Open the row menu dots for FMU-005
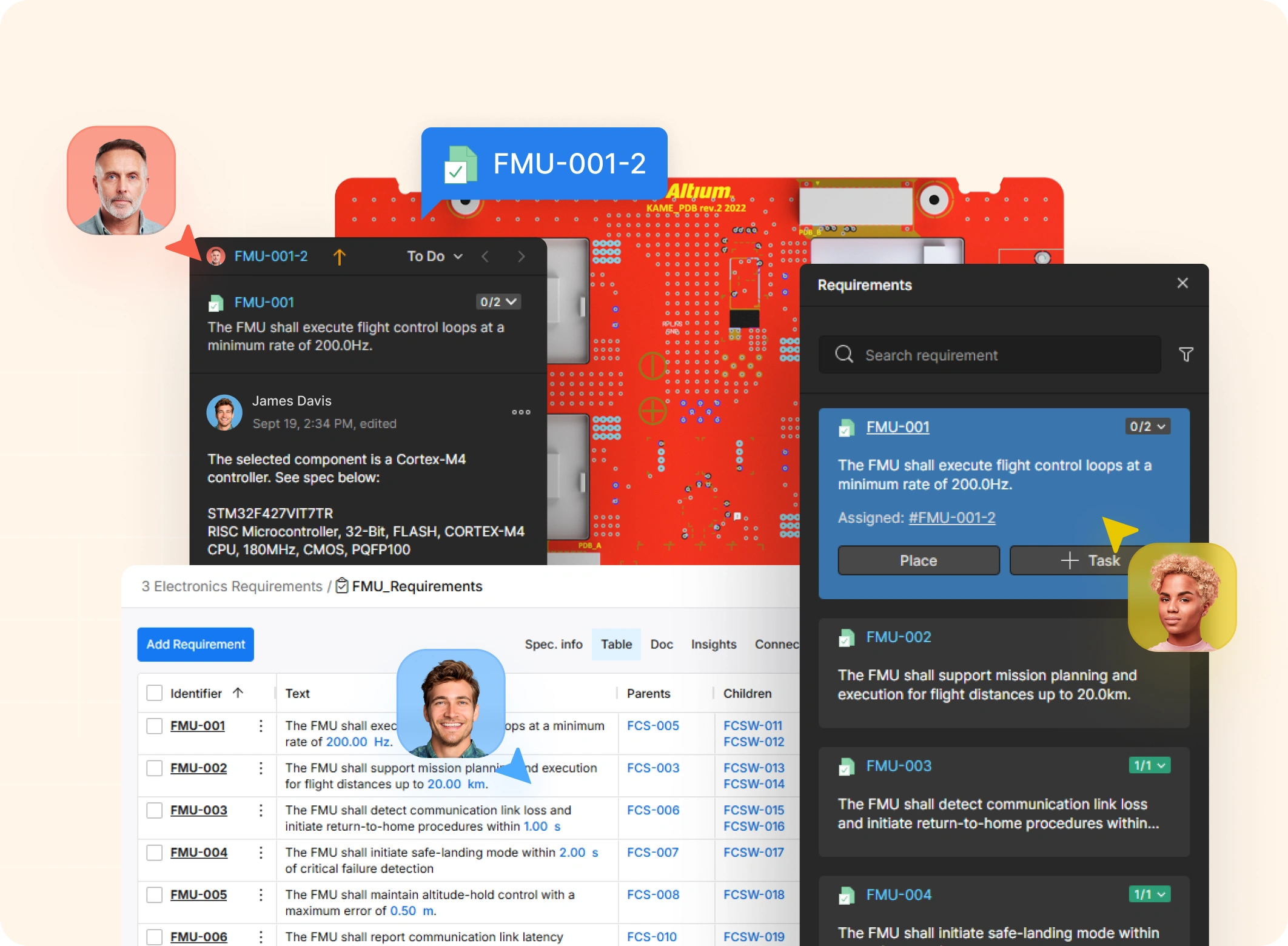1288x946 pixels. pyautogui.click(x=261, y=894)
